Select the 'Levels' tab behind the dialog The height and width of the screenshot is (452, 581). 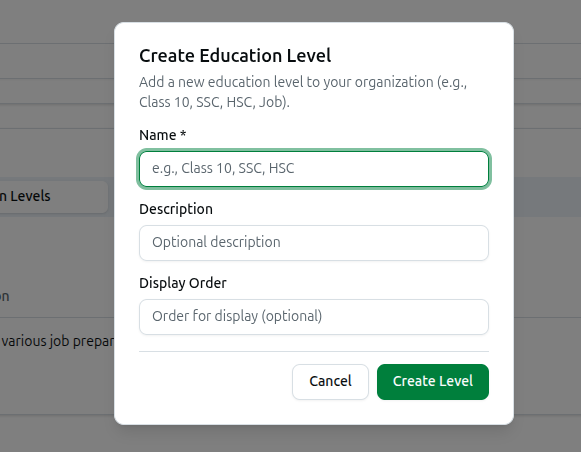coord(54,196)
